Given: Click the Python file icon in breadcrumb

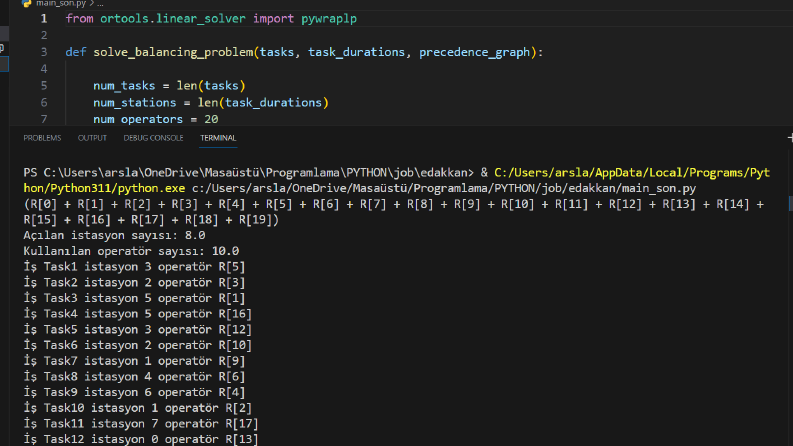Looking at the screenshot, I should tap(26, 3).
